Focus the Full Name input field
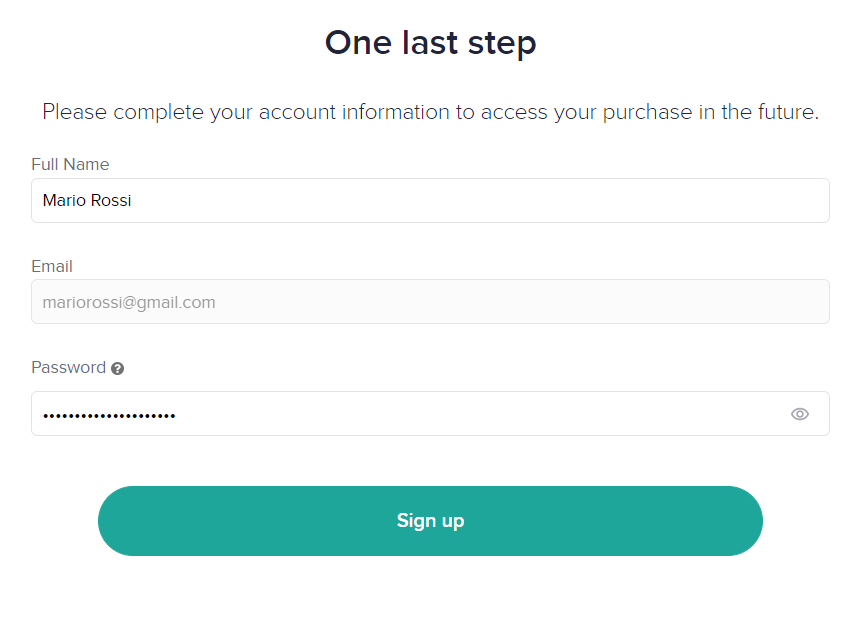Viewport: 864px width, 621px height. [430, 201]
